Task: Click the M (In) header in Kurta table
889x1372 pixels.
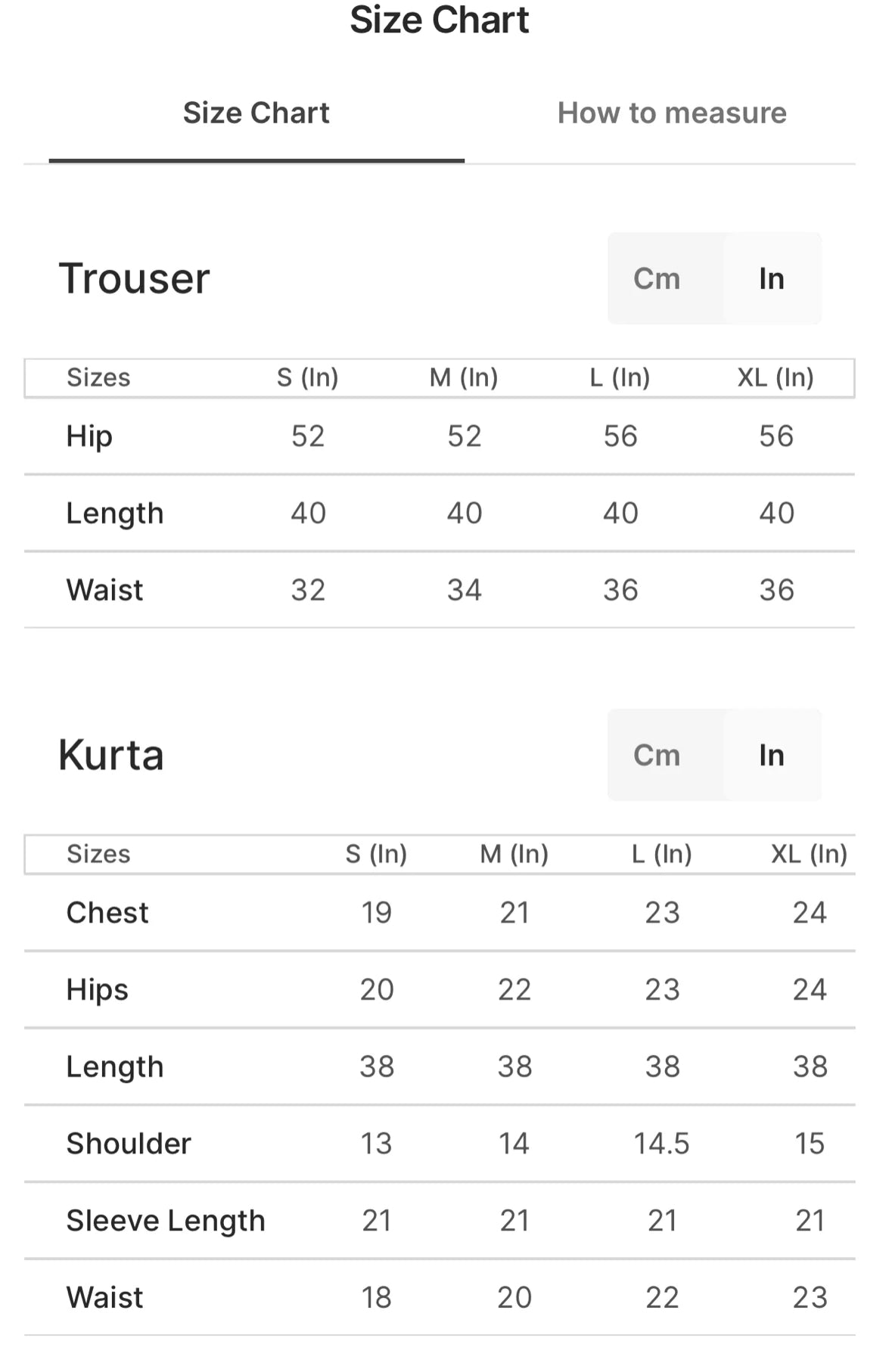Action: [514, 854]
